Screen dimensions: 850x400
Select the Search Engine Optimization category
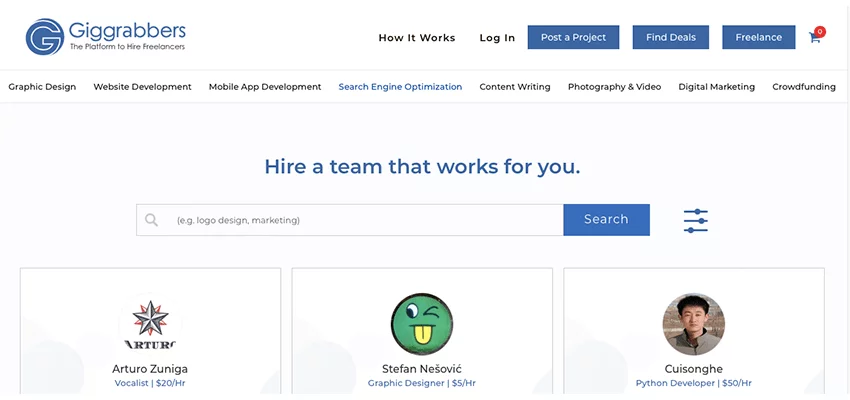click(401, 87)
